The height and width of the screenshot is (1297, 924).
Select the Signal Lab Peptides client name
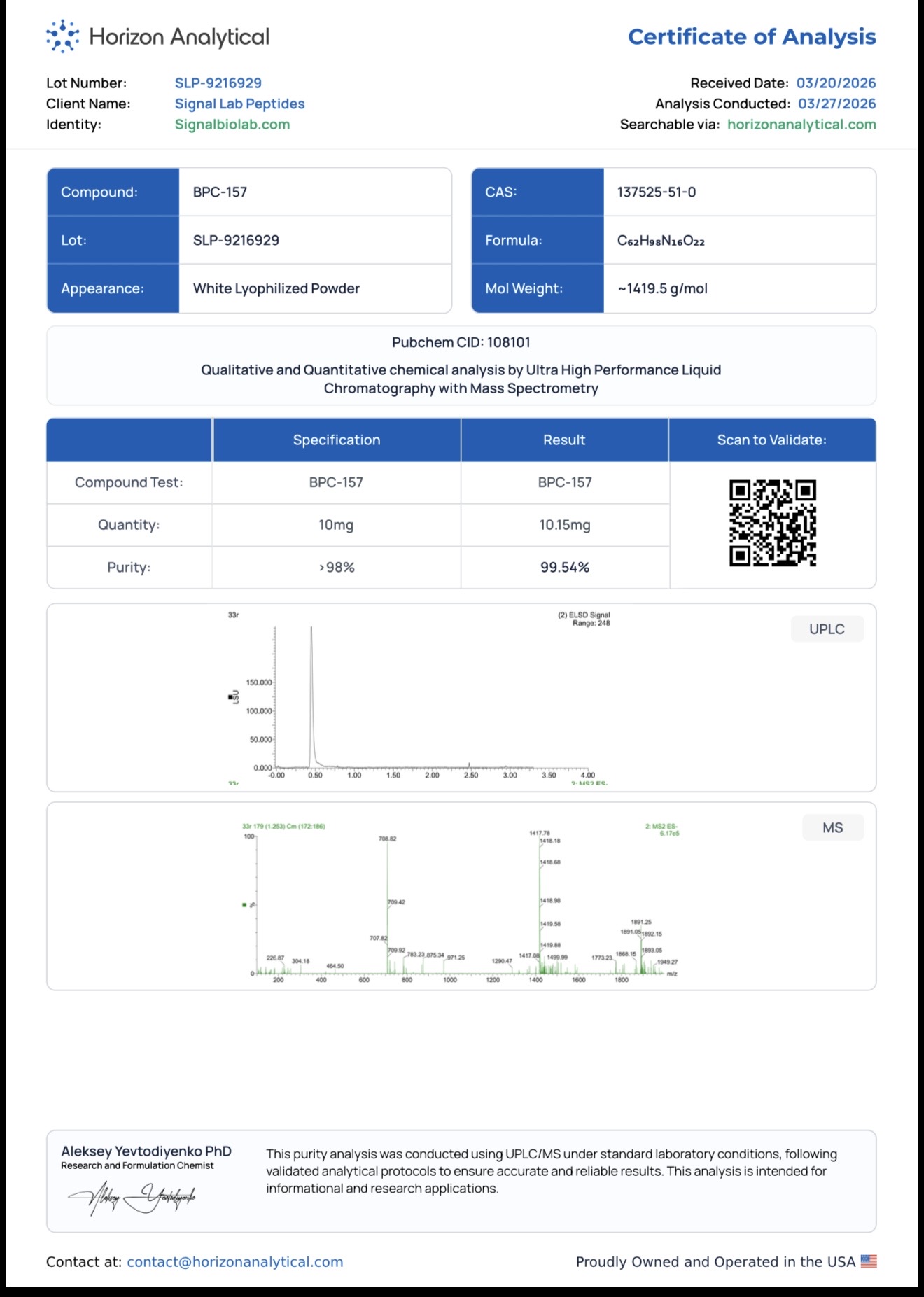(x=240, y=104)
